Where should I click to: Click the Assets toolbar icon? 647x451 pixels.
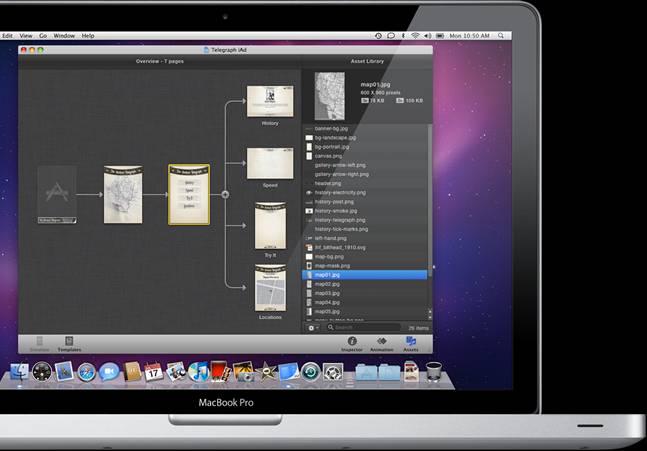pyautogui.click(x=411, y=343)
